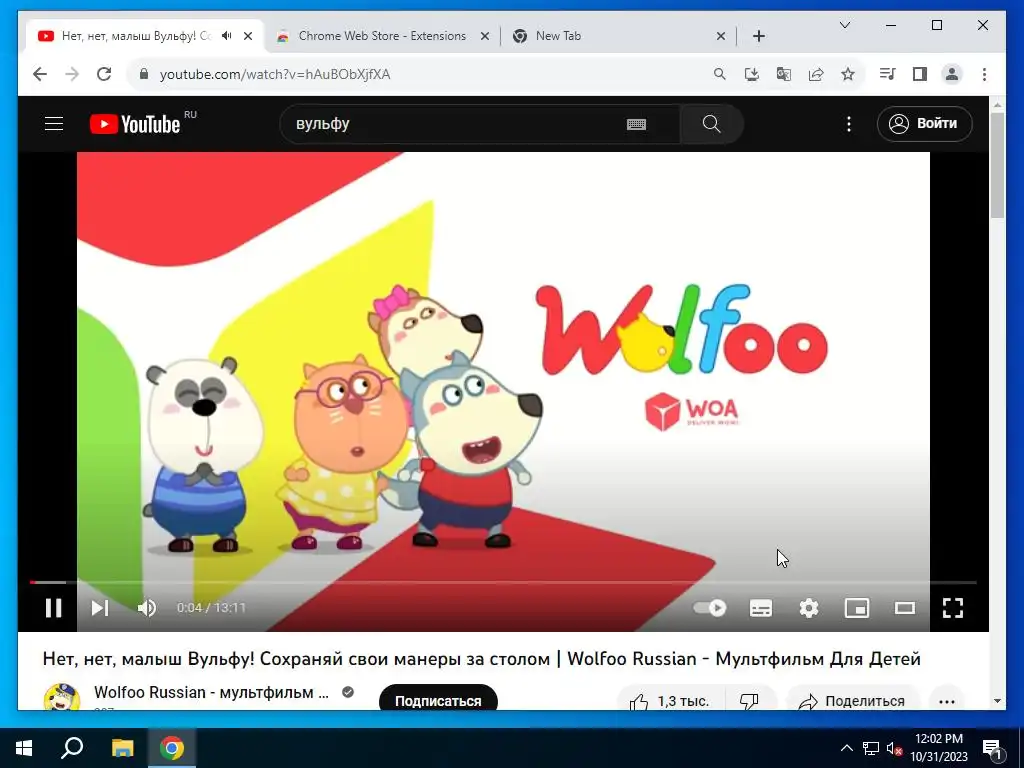The image size is (1024, 768).
Task: Close the Chrome Web Store tab
Action: [x=485, y=36]
